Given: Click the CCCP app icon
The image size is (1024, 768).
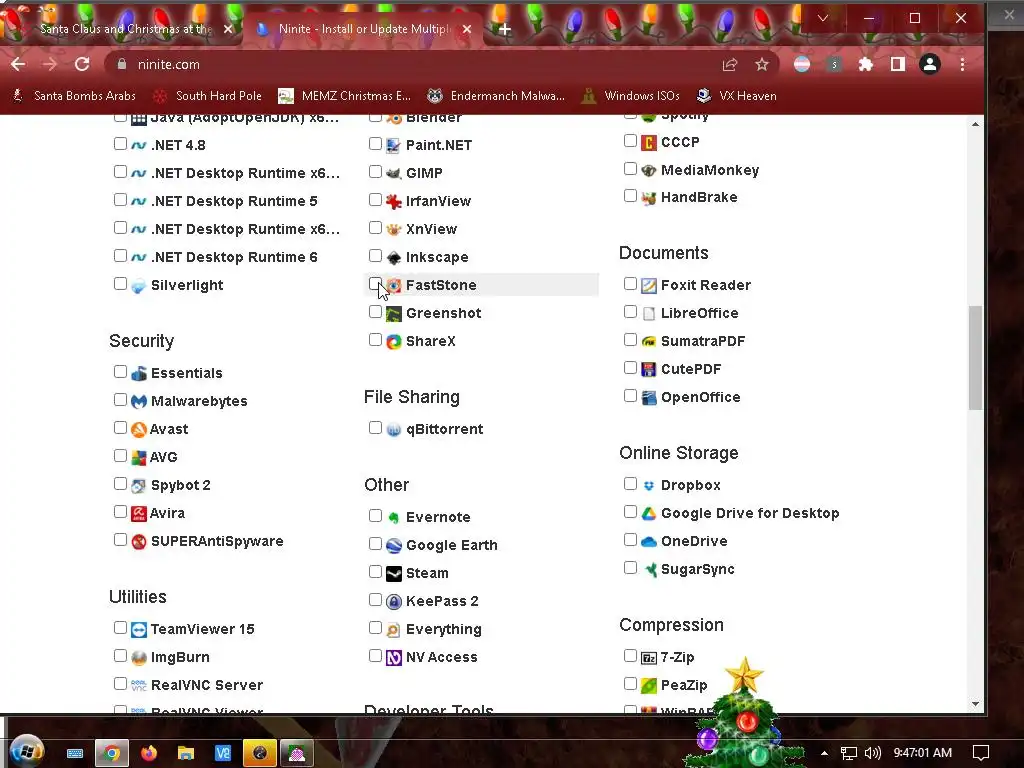Looking at the screenshot, I should point(648,142).
